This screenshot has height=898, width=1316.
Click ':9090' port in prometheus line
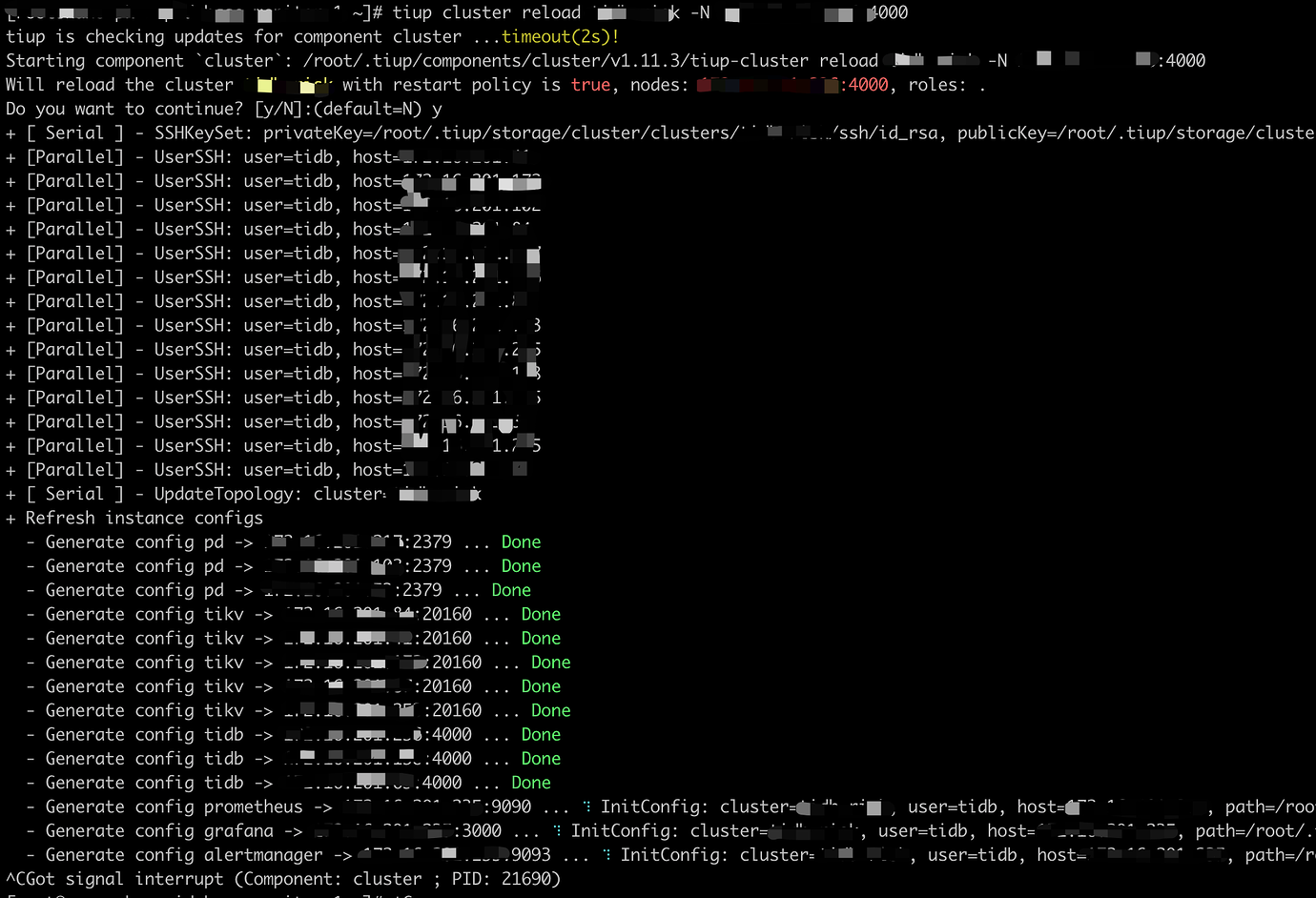(x=506, y=806)
